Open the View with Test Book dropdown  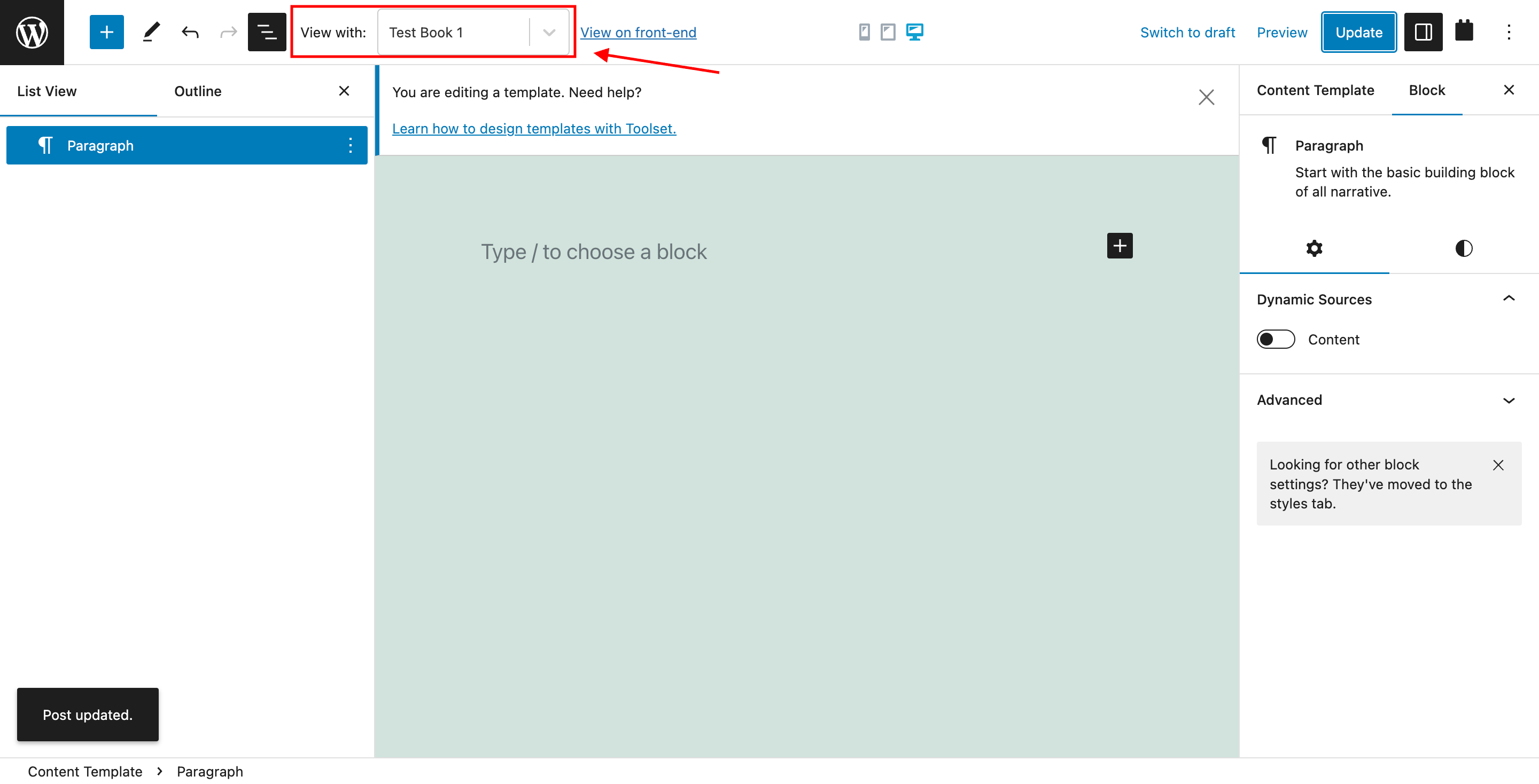[472, 32]
